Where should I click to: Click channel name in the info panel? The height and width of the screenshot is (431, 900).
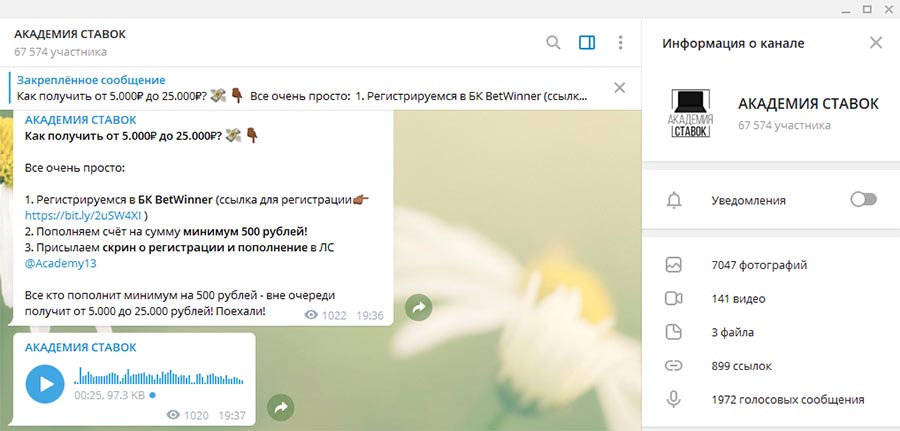coord(808,104)
